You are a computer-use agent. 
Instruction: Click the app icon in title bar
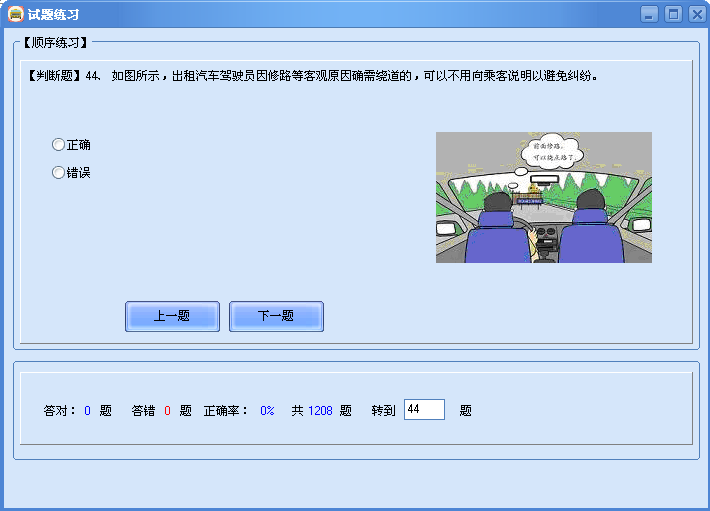coord(16,14)
